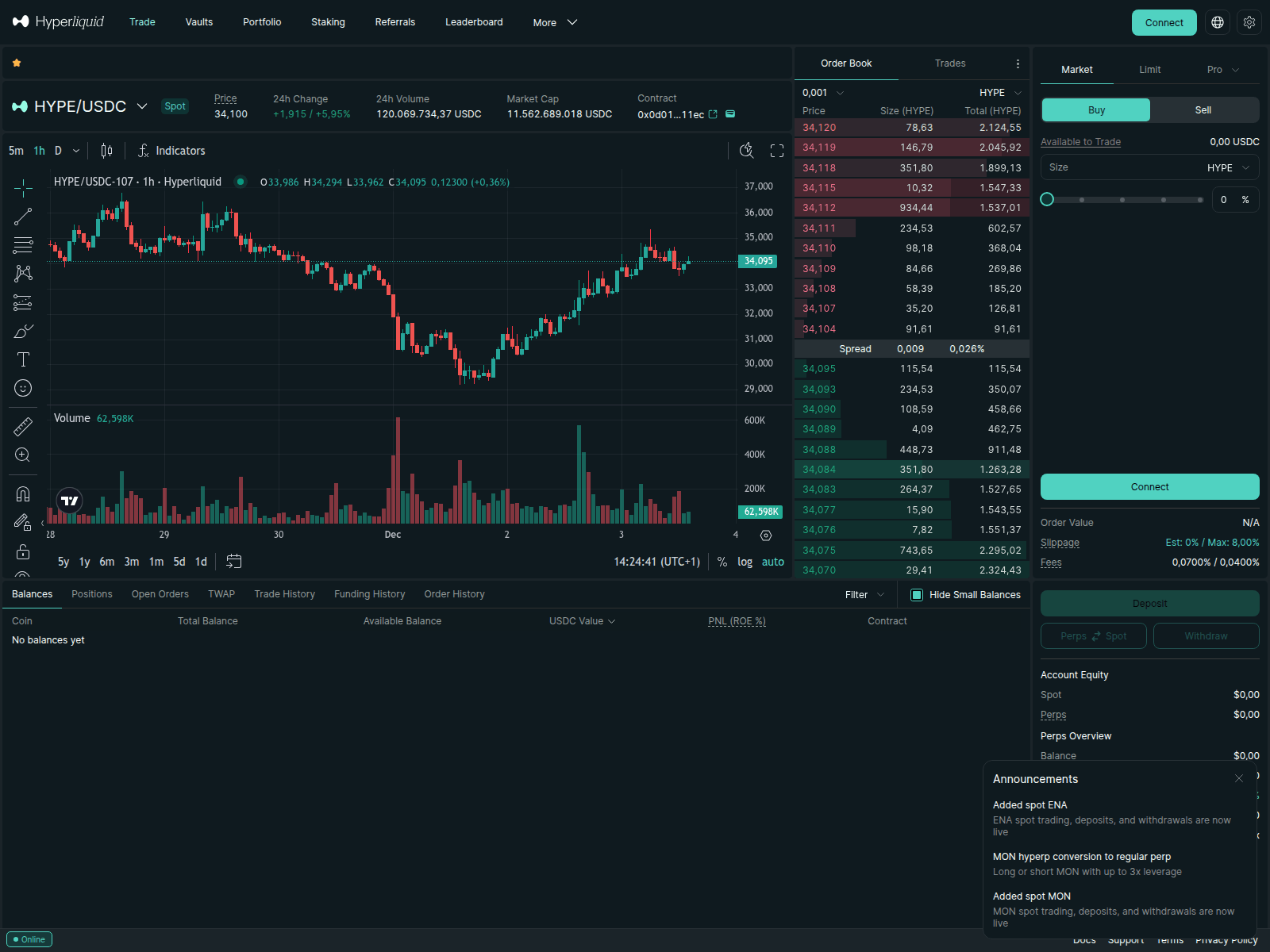Expand the timeframe interval dropdown arrow
This screenshot has height=952, width=1270.
(x=76, y=151)
